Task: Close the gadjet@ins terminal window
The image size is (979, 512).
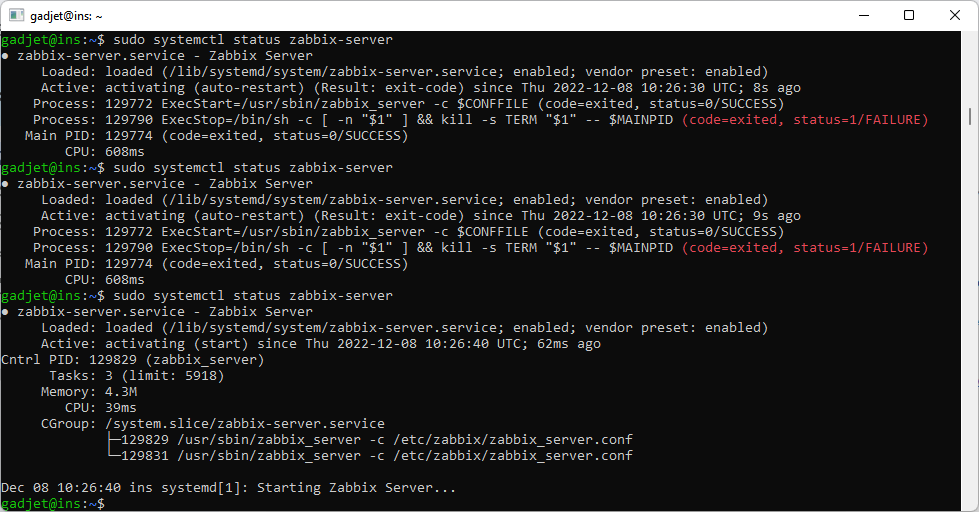Action: tap(955, 15)
